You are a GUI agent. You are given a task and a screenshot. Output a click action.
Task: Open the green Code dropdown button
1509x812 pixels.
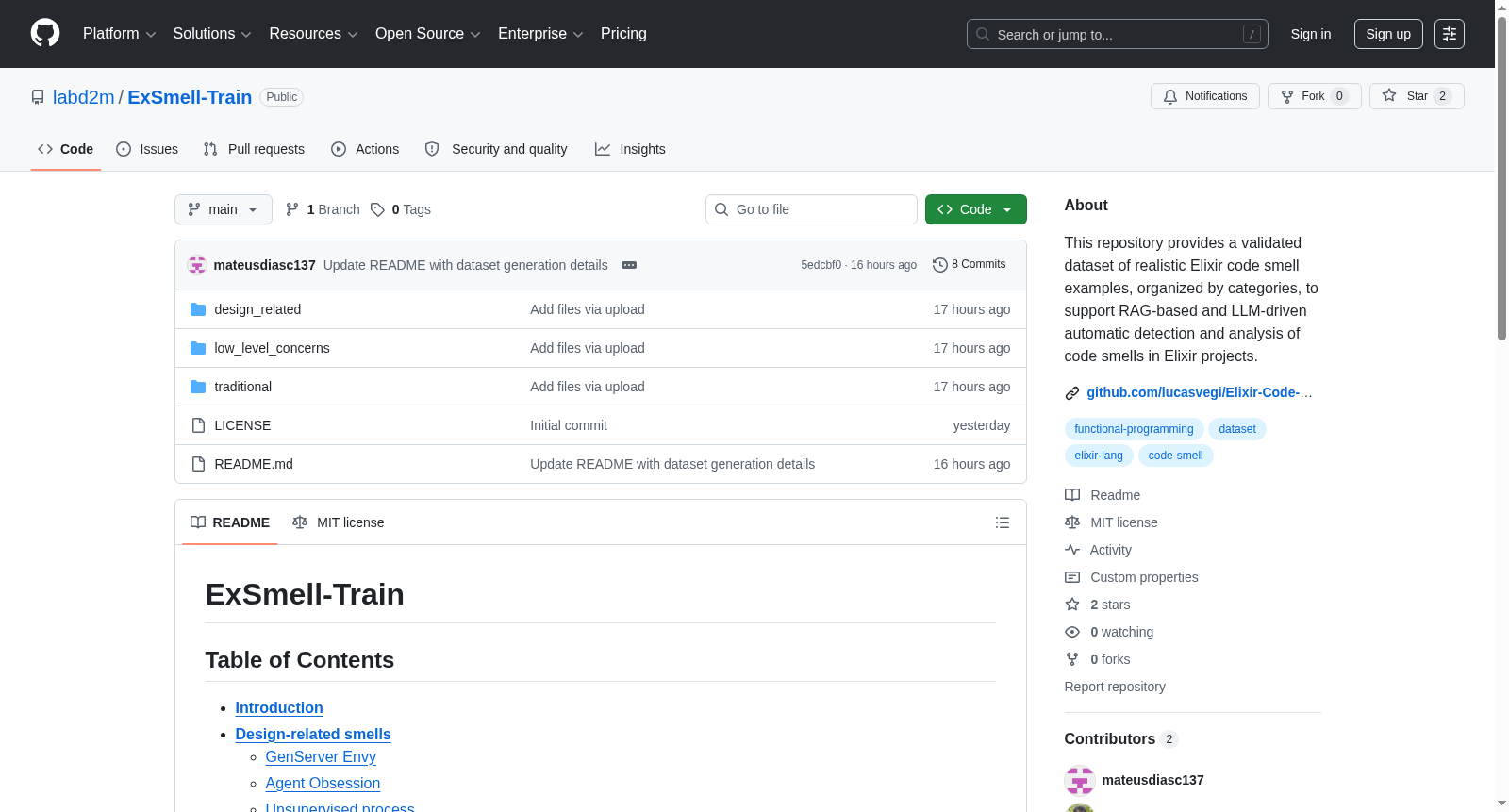click(x=976, y=209)
